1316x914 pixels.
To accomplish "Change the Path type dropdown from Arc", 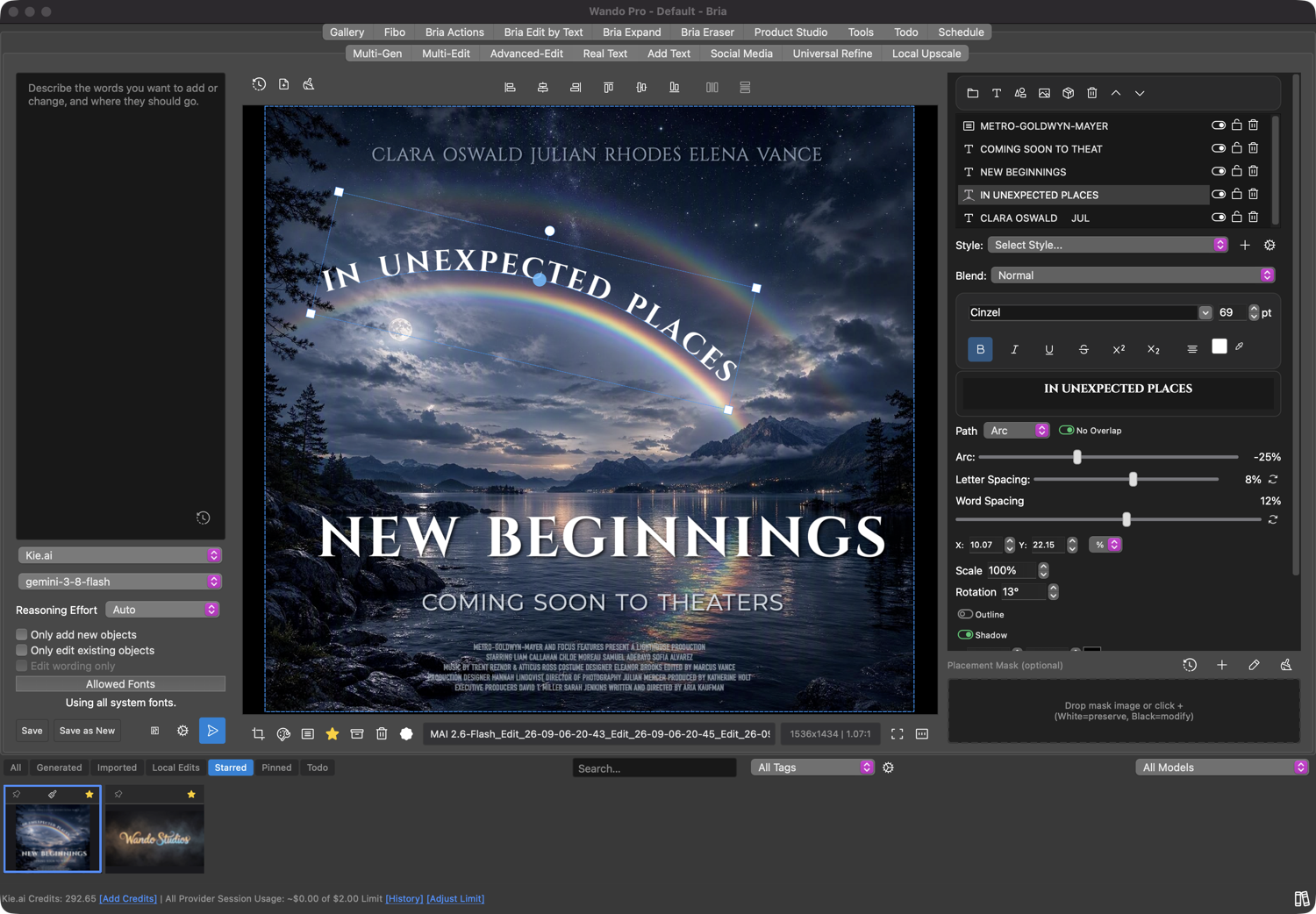I will [x=1016, y=431].
